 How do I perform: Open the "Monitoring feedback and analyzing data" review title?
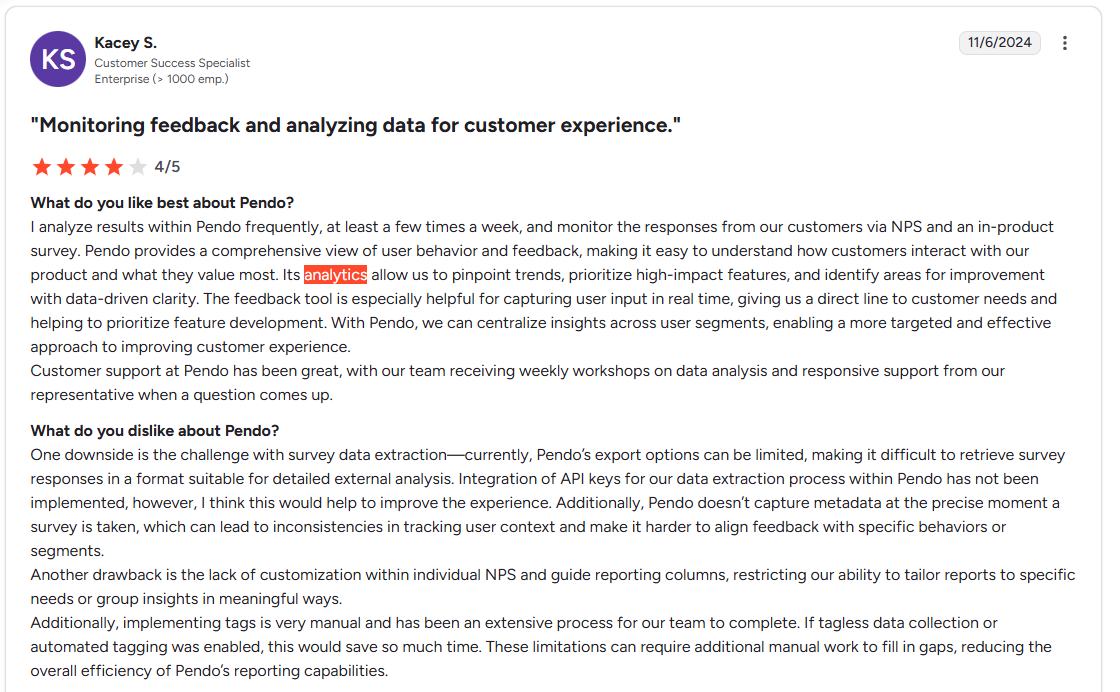pos(355,125)
